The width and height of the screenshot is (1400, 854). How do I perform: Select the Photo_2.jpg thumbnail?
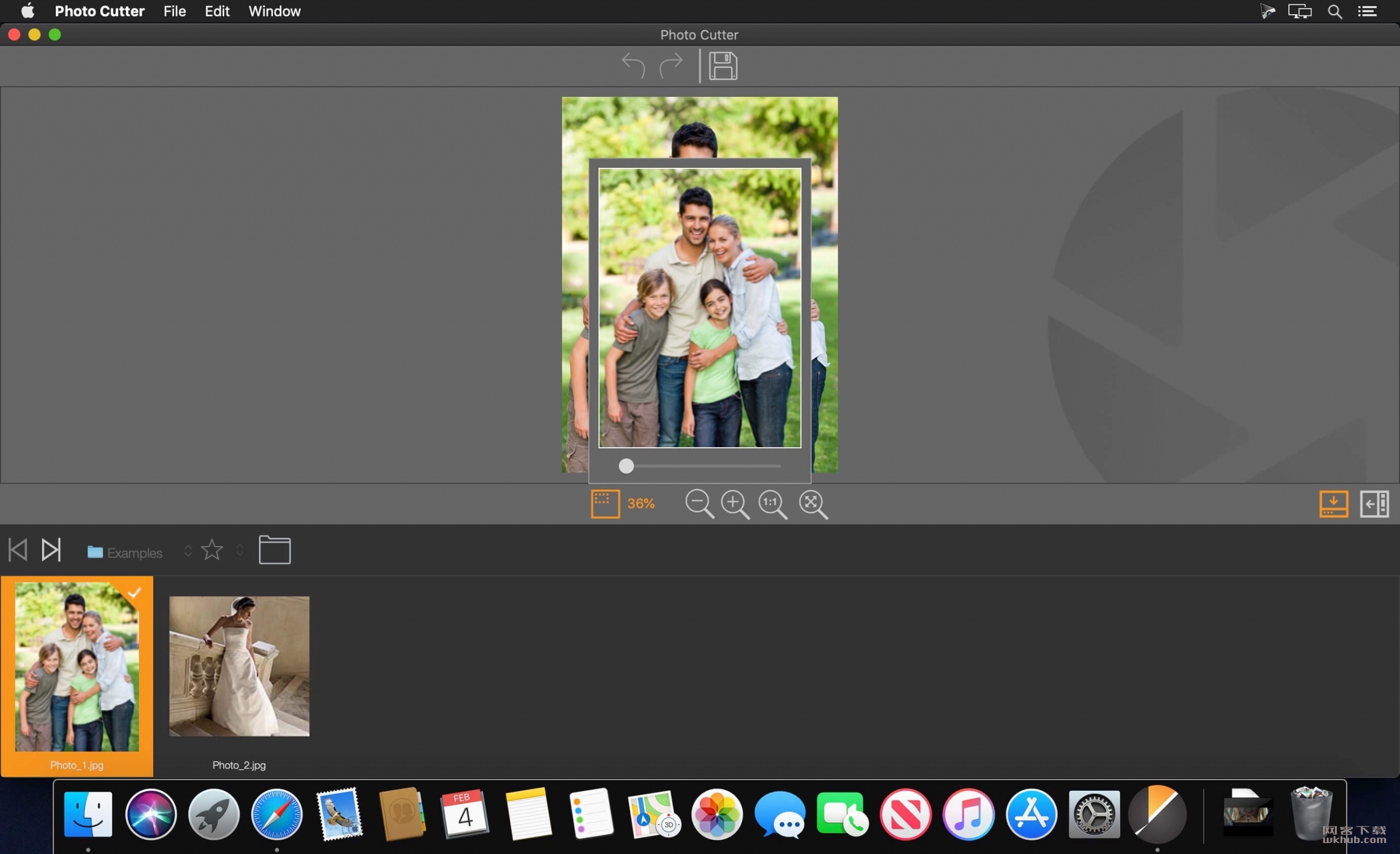pyautogui.click(x=239, y=666)
